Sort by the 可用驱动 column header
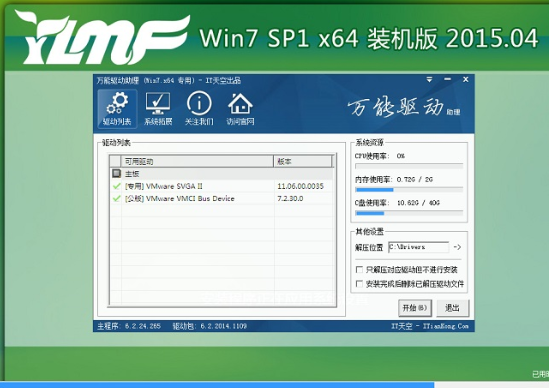The width and height of the screenshot is (549, 388). click(x=197, y=161)
